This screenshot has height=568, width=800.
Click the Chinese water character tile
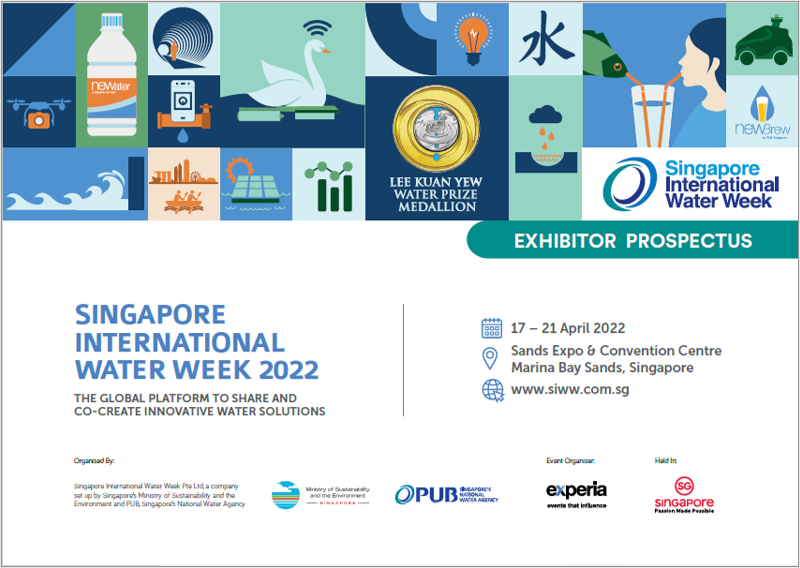tap(546, 39)
